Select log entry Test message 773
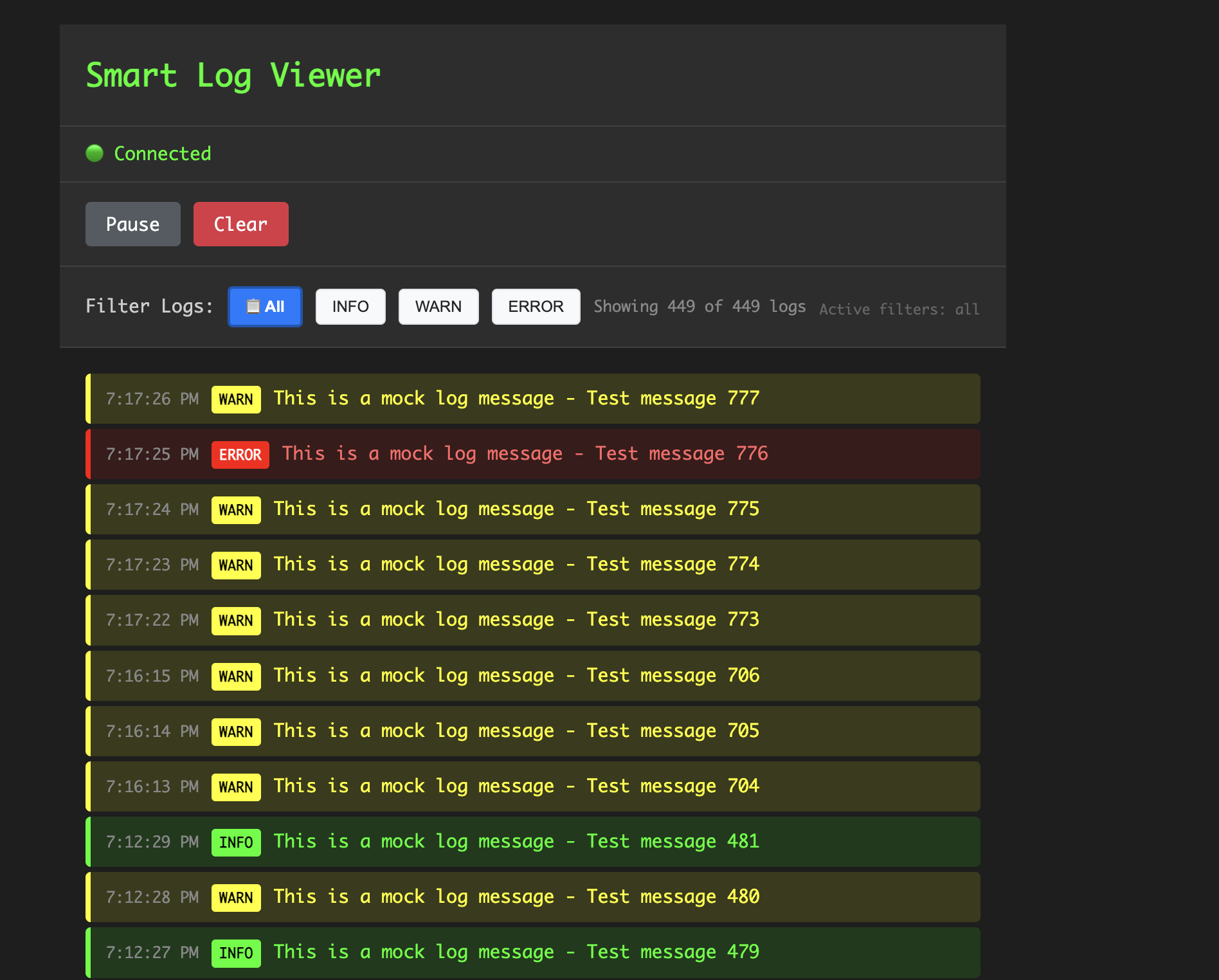 coord(533,620)
